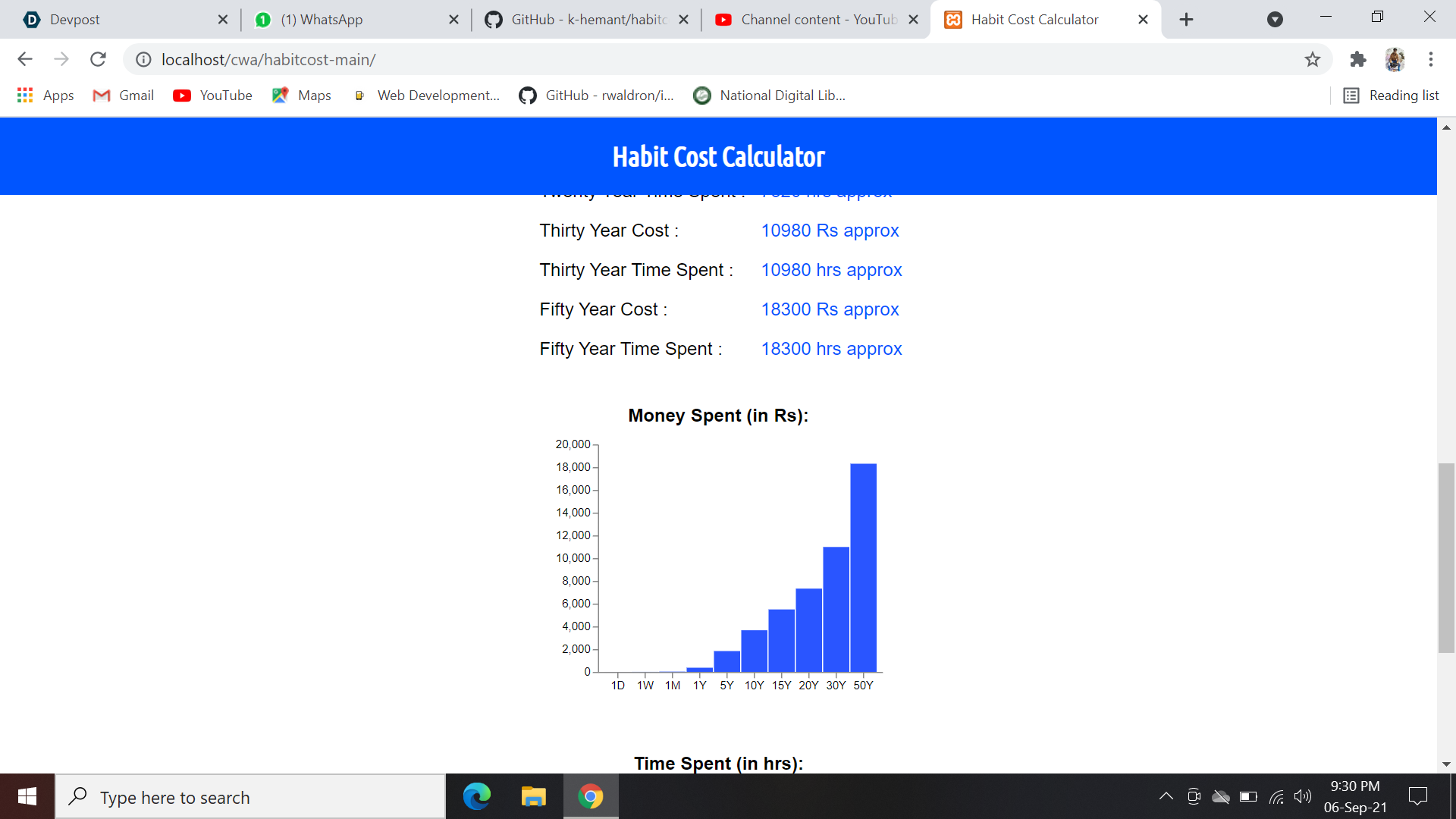Open the YouTube bookmark
This screenshot has height=819, width=1456.
click(x=212, y=96)
